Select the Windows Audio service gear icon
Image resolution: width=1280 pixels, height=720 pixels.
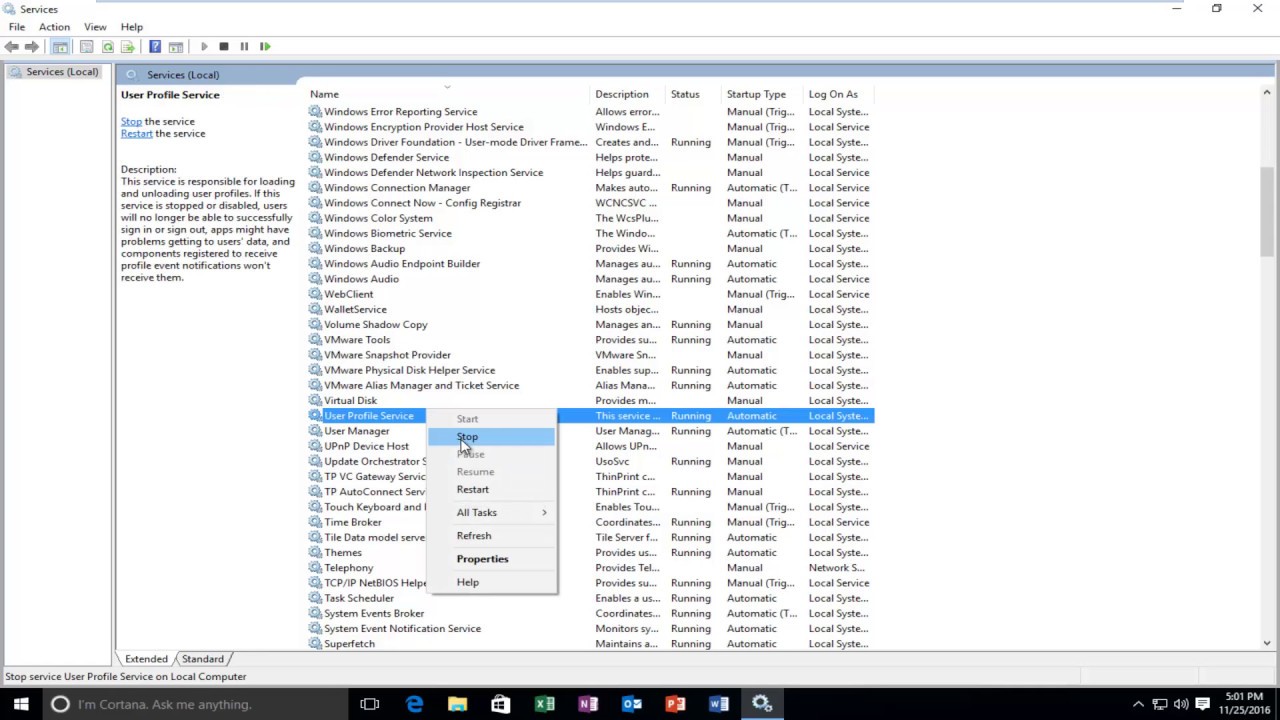[x=315, y=279]
